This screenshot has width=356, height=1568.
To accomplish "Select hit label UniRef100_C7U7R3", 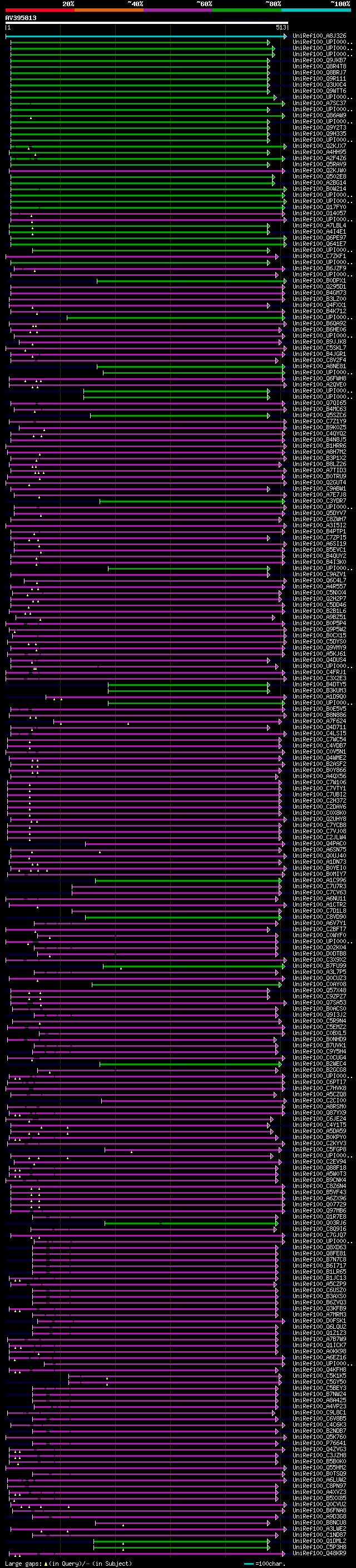I will point(319,886).
